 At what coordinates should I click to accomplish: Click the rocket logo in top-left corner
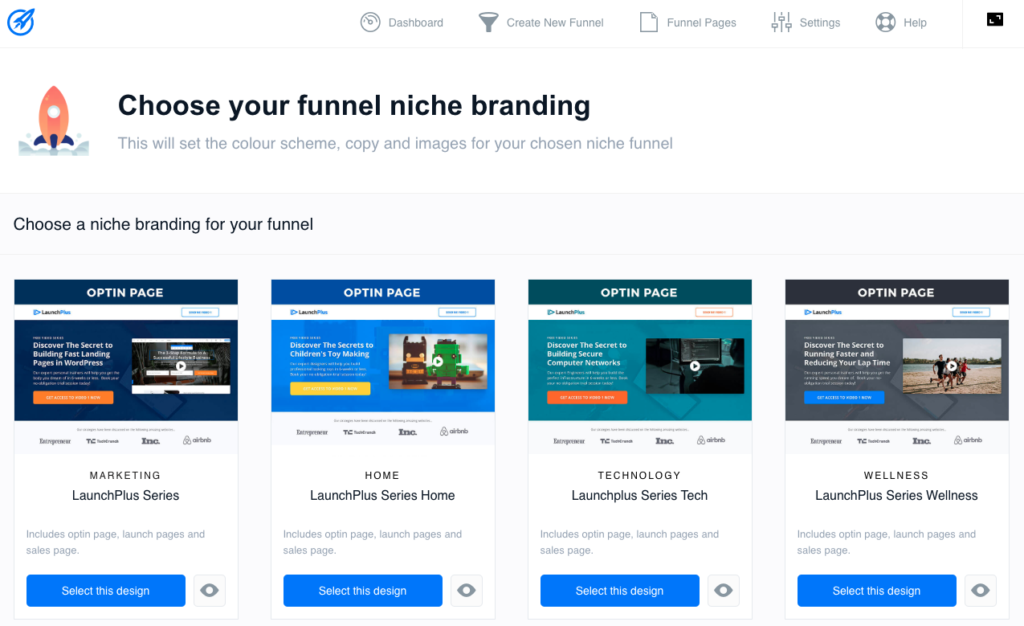(x=21, y=22)
